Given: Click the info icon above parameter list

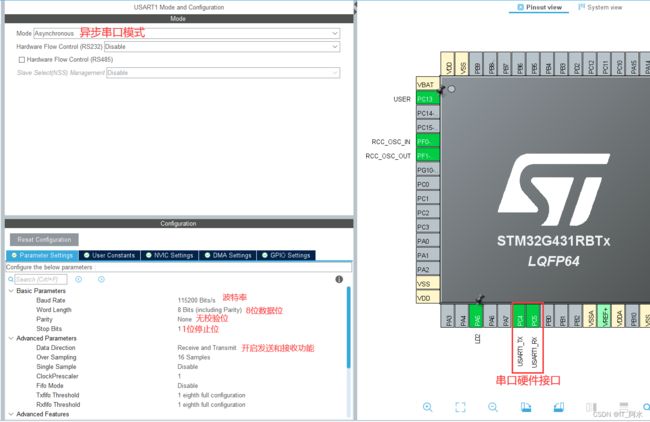Looking at the screenshot, I should point(339,279).
